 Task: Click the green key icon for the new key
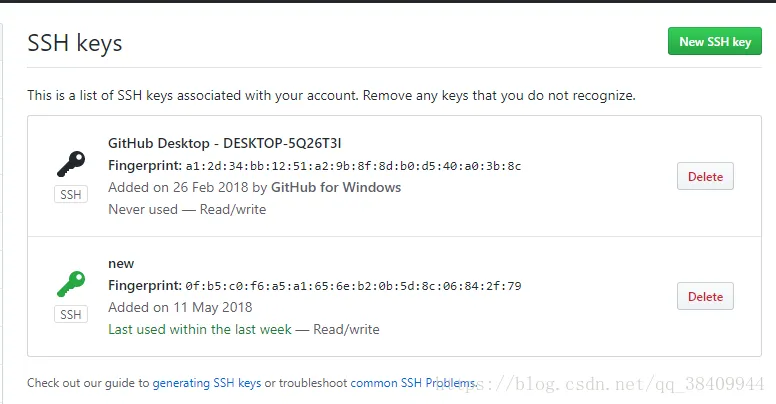(70, 284)
